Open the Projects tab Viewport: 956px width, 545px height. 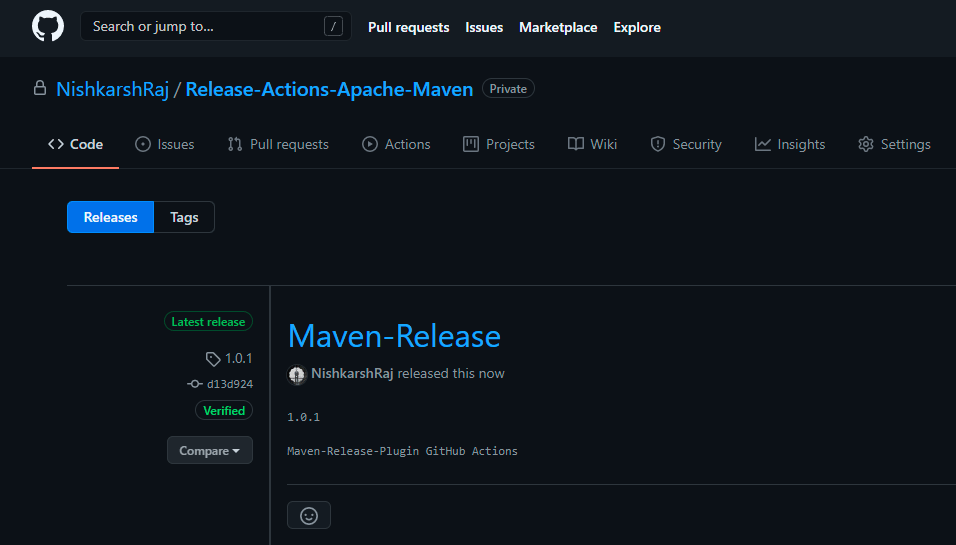[499, 144]
